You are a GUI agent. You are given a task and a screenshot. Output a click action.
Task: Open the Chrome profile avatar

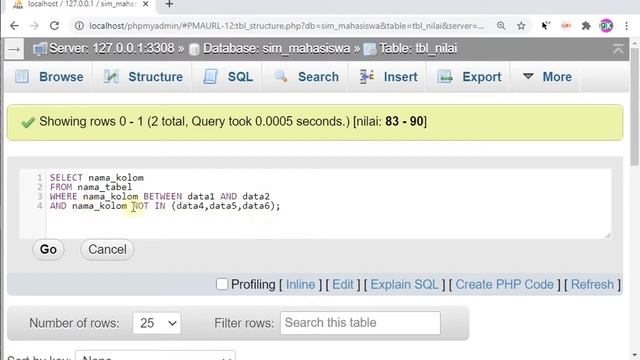click(x=606, y=26)
